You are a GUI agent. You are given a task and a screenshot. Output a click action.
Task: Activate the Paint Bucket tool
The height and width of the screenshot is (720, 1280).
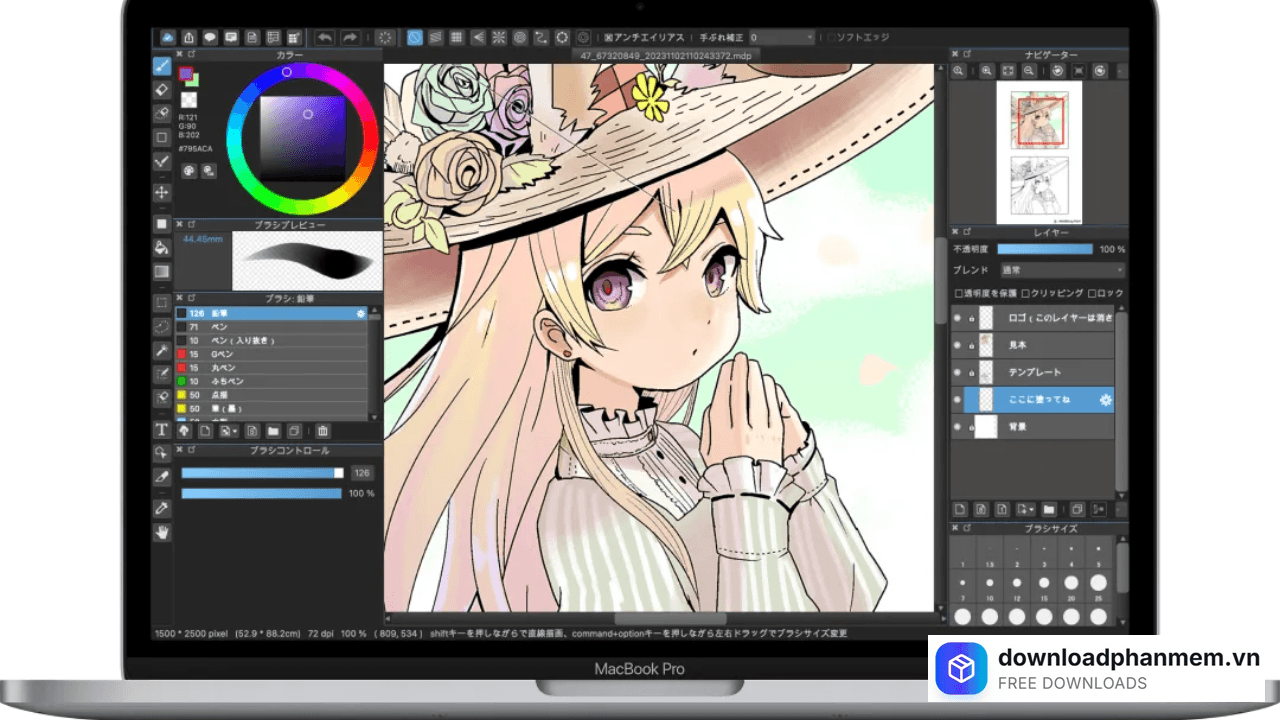coord(162,246)
